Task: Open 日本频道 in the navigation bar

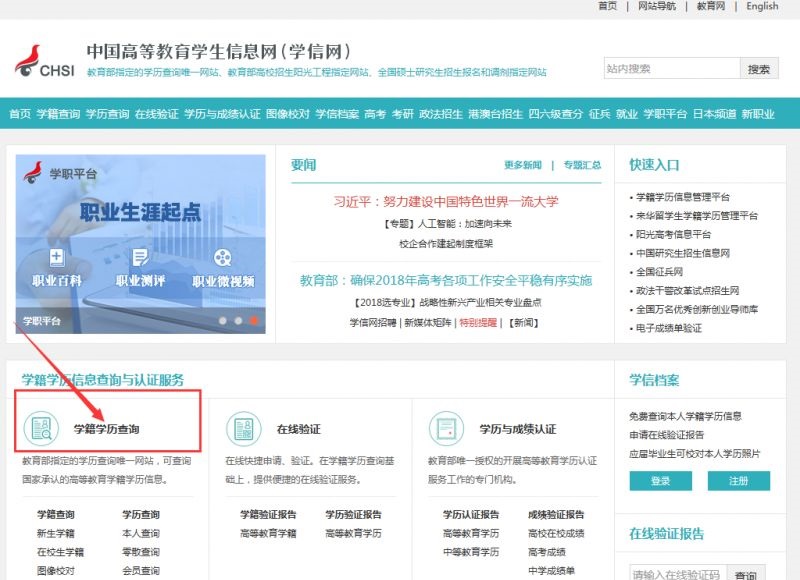Action: click(714, 114)
